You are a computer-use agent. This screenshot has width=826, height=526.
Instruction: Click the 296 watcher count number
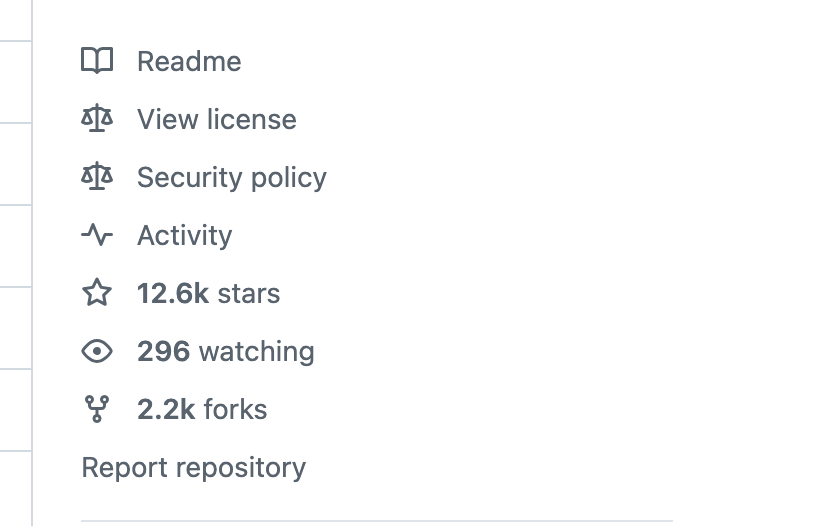coord(163,351)
